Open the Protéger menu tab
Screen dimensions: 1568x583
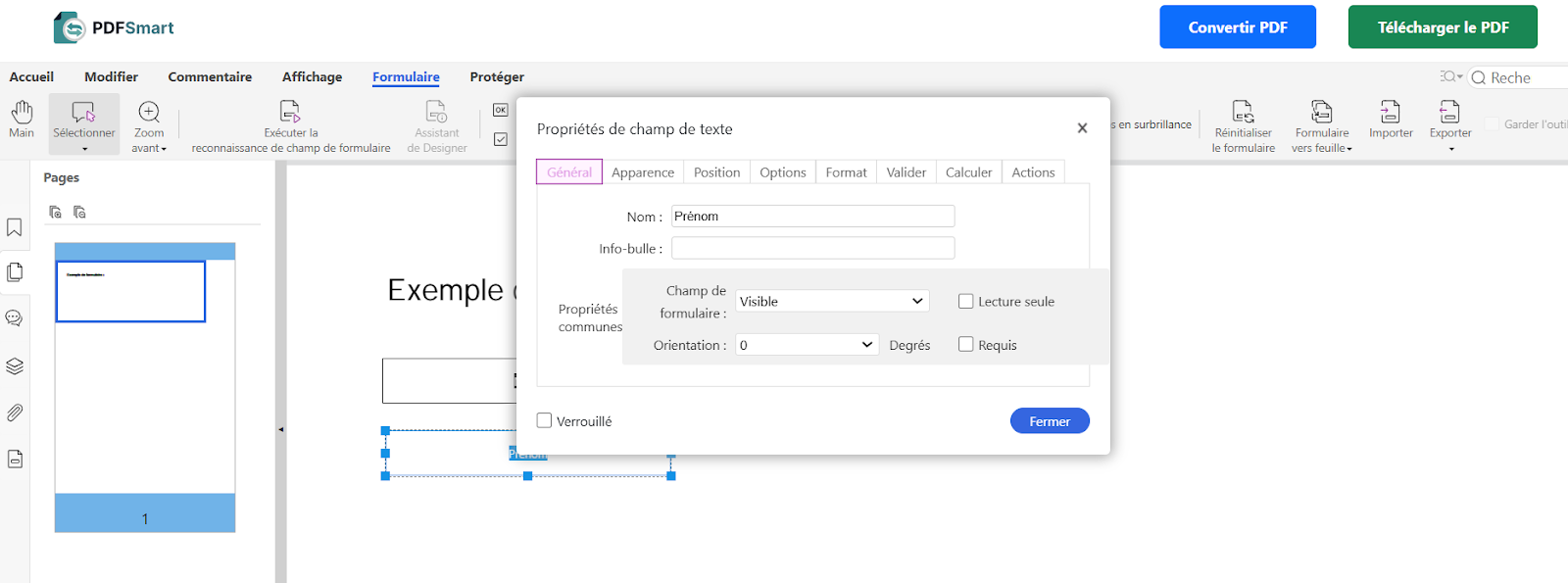pyautogui.click(x=497, y=76)
